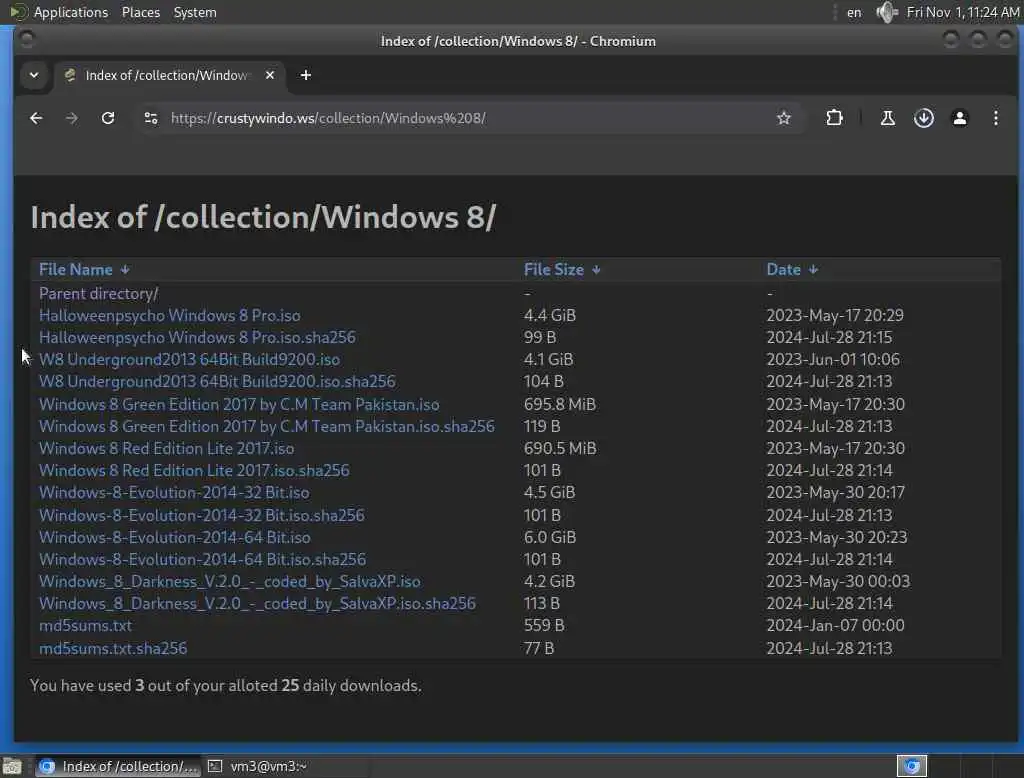Open the Parent directory link
This screenshot has height=778, width=1024.
point(99,293)
